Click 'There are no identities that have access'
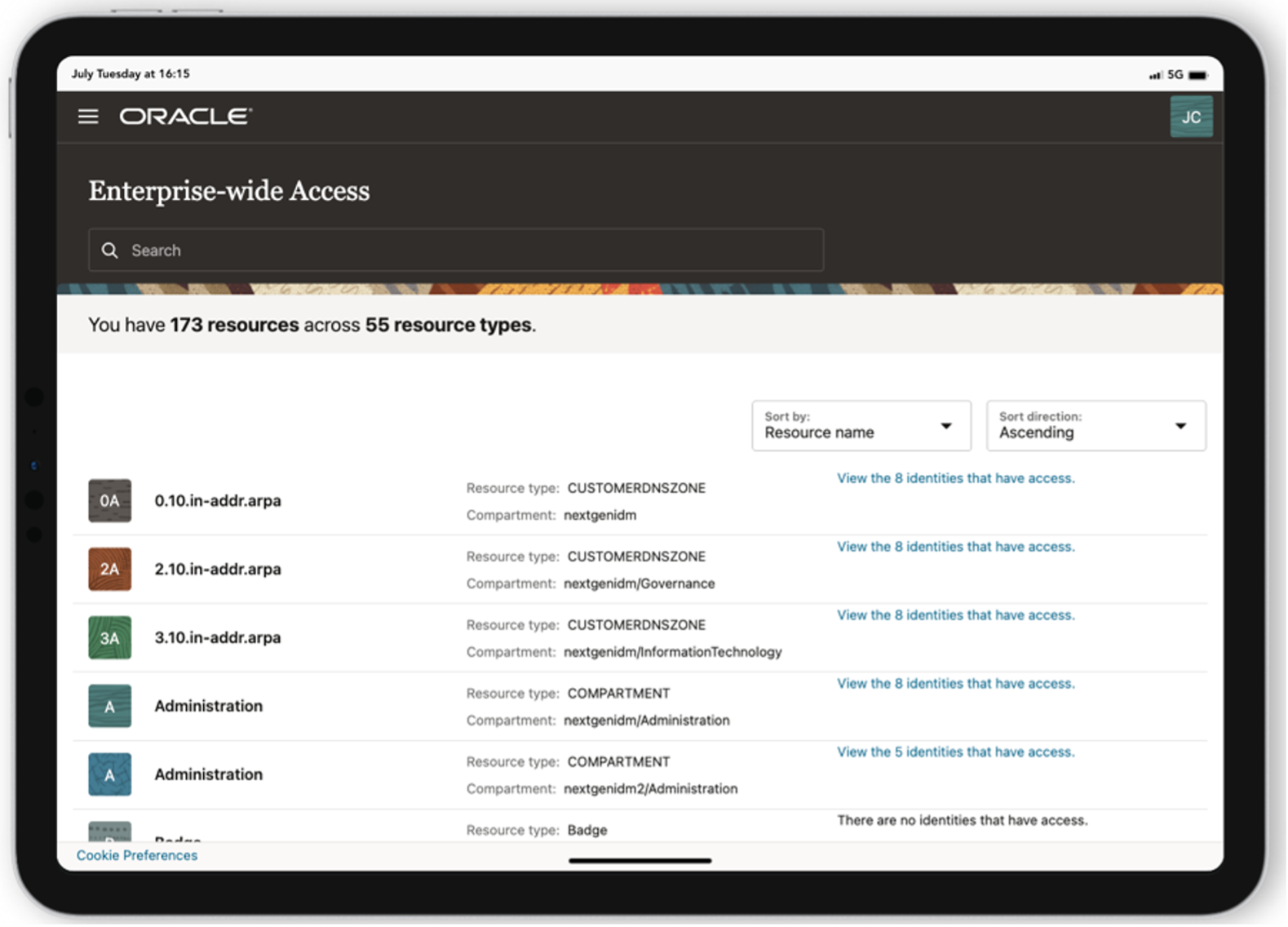 (x=963, y=822)
